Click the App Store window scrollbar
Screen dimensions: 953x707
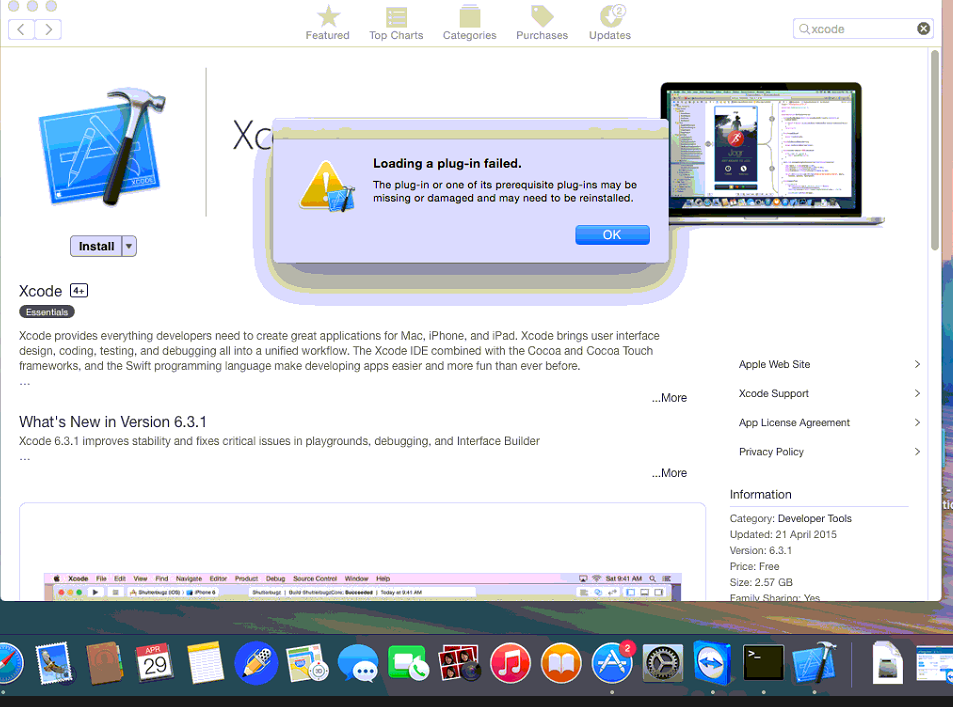[935, 150]
